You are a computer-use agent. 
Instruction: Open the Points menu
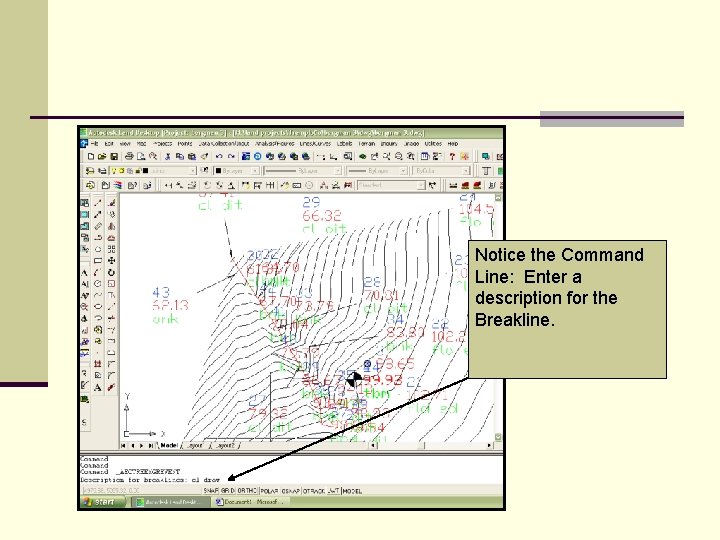pos(185,144)
